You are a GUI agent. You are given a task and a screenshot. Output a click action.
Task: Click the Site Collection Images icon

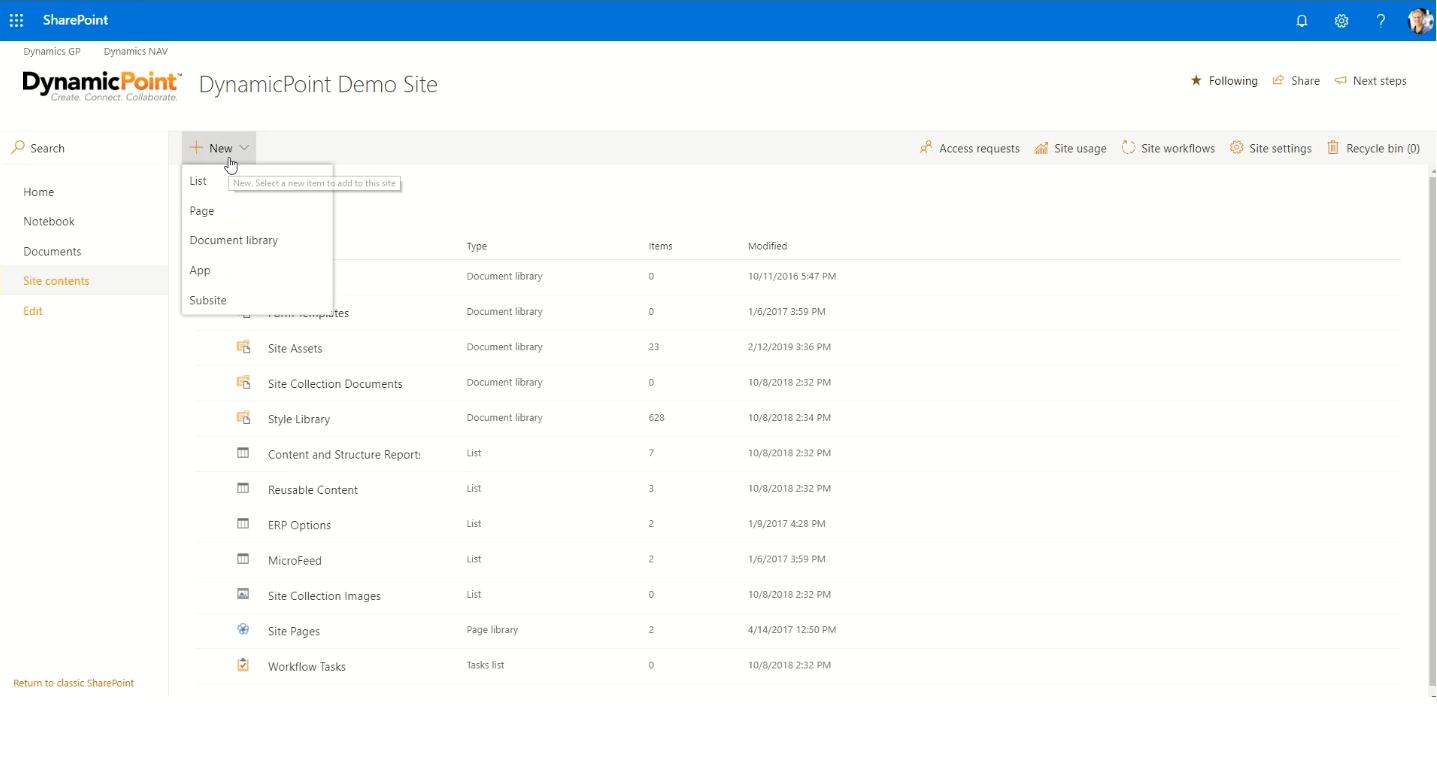243,594
